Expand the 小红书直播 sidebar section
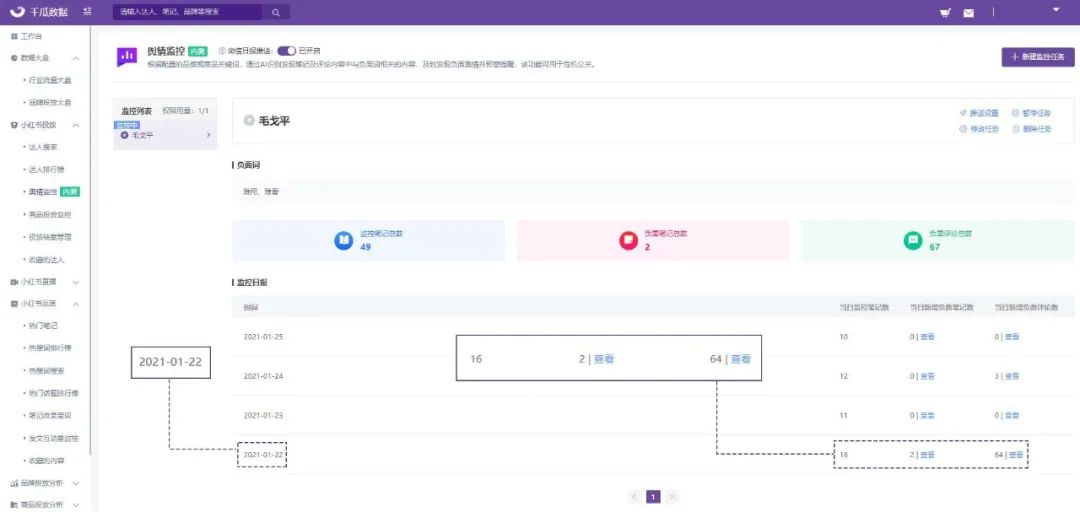Image resolution: width=1080 pixels, height=512 pixels. point(76,282)
